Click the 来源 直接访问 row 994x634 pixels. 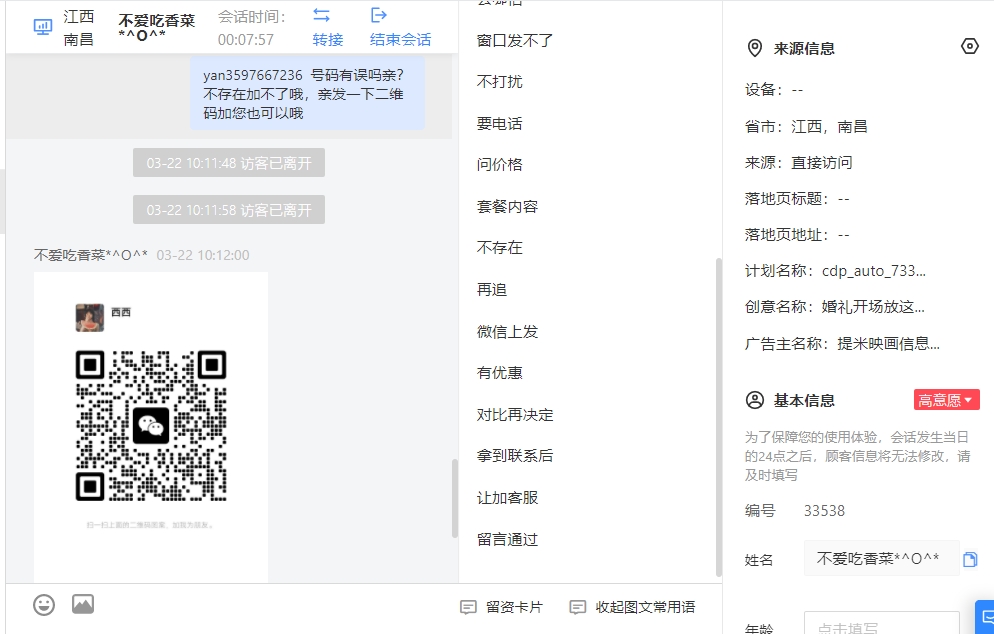(x=798, y=163)
